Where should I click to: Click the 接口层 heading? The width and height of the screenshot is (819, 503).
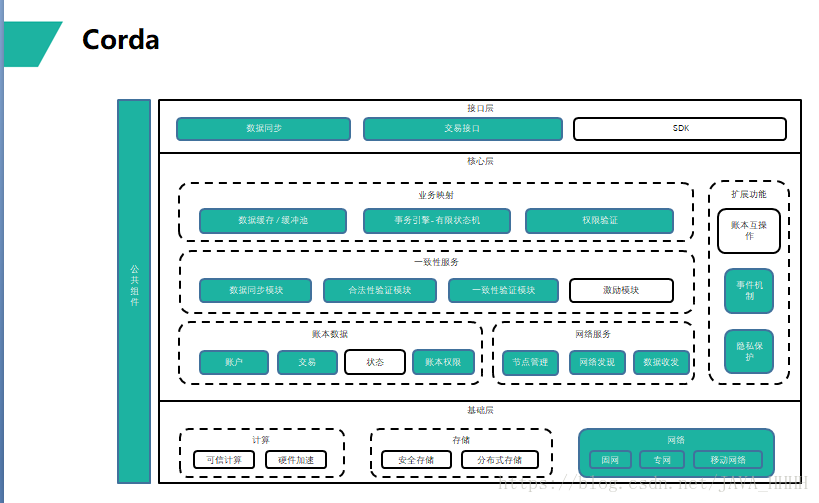pos(480,108)
